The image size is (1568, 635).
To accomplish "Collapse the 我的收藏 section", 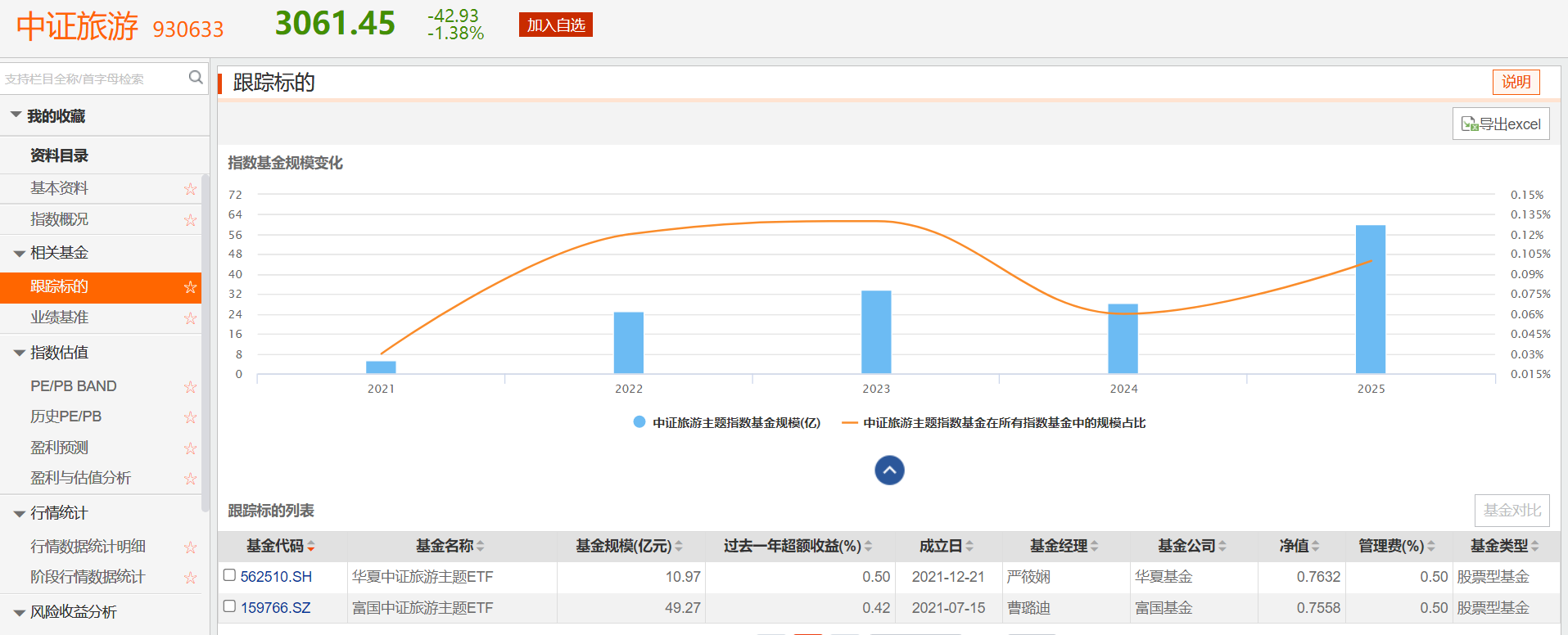I will coord(16,115).
